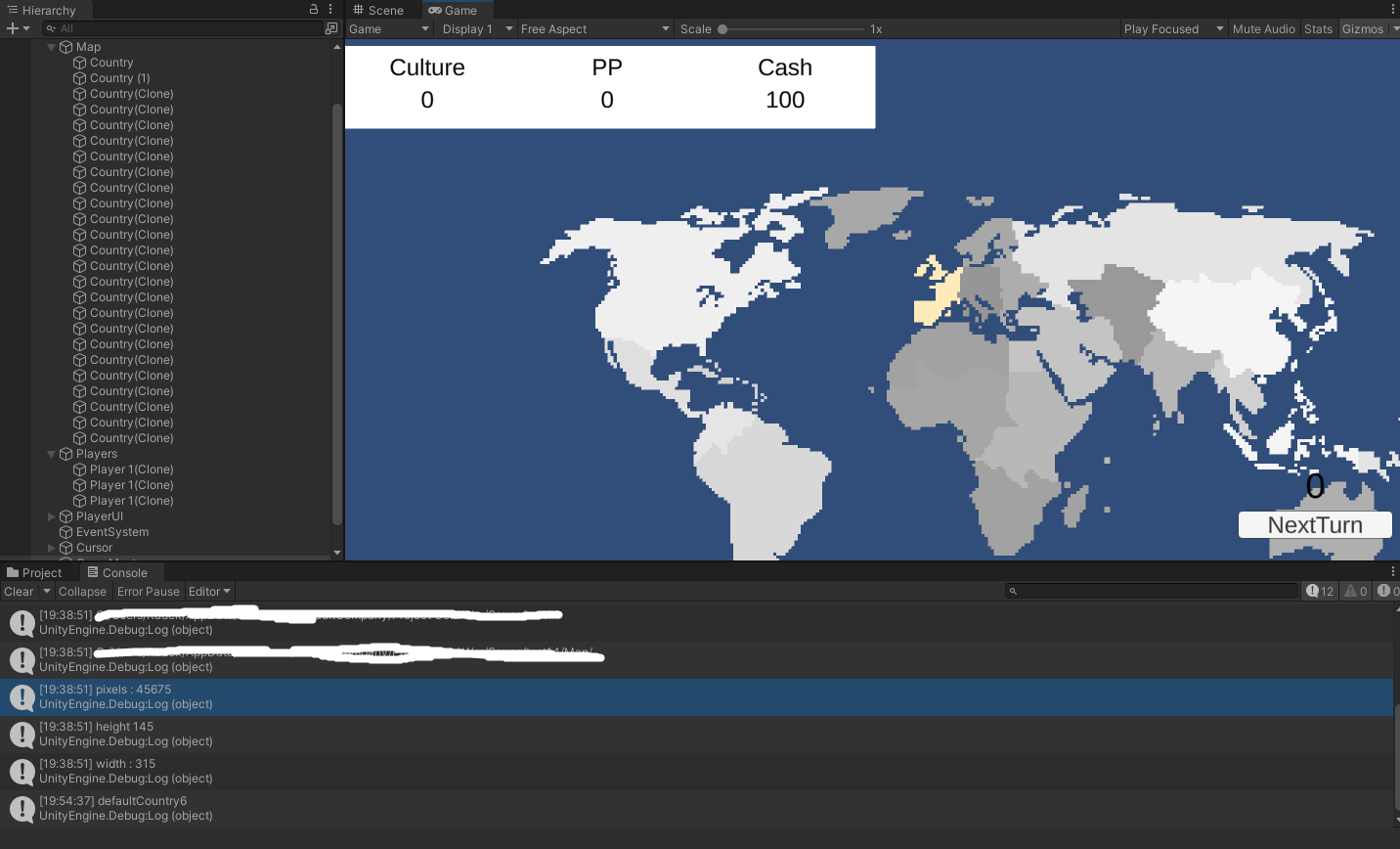The width and height of the screenshot is (1400, 849).
Task: Click the cube icon beside Map
Action: pos(66,47)
